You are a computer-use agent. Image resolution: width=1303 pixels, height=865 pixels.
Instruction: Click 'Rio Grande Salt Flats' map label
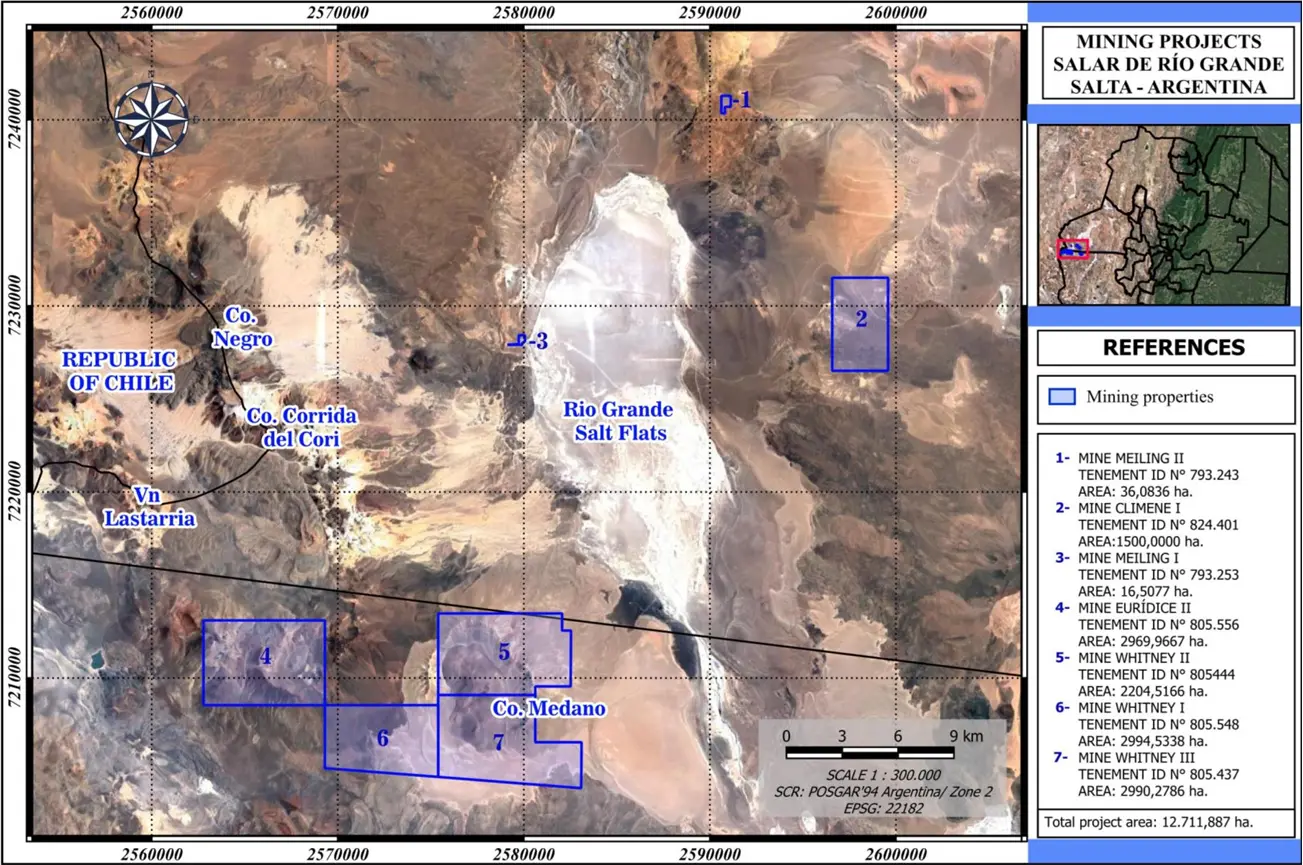[618, 421]
